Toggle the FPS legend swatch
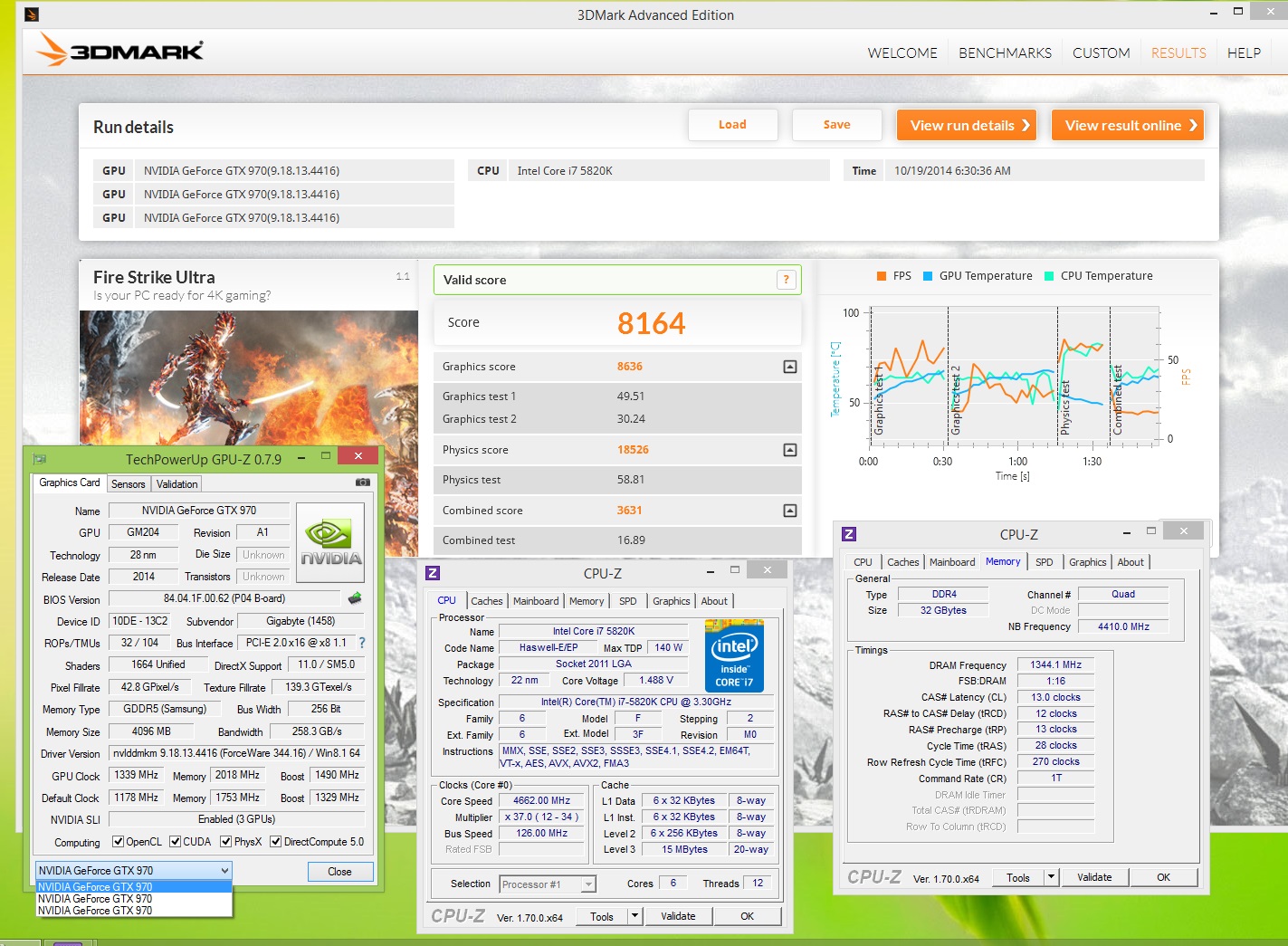This screenshot has height=946, width=1288. [x=882, y=276]
